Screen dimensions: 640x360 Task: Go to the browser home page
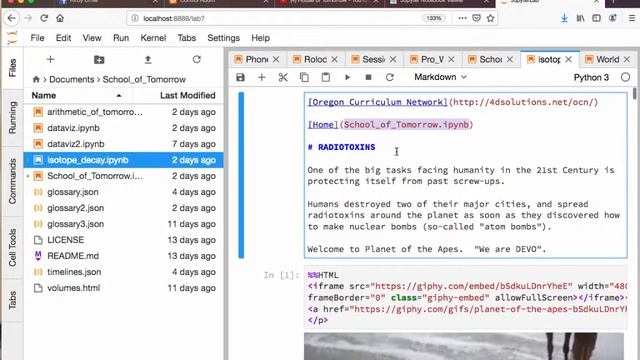coord(60,18)
